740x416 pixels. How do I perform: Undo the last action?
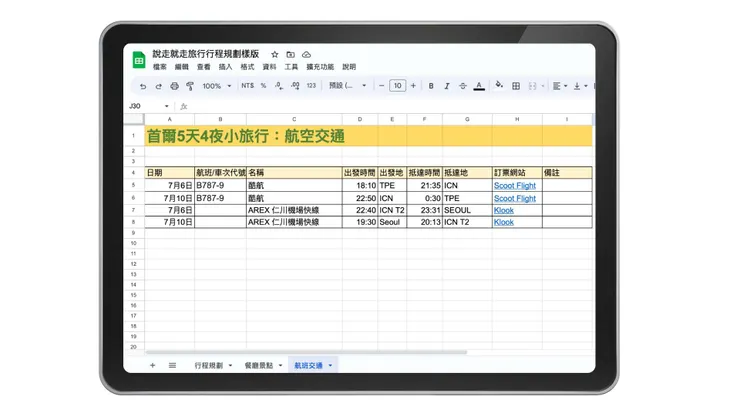[143, 86]
